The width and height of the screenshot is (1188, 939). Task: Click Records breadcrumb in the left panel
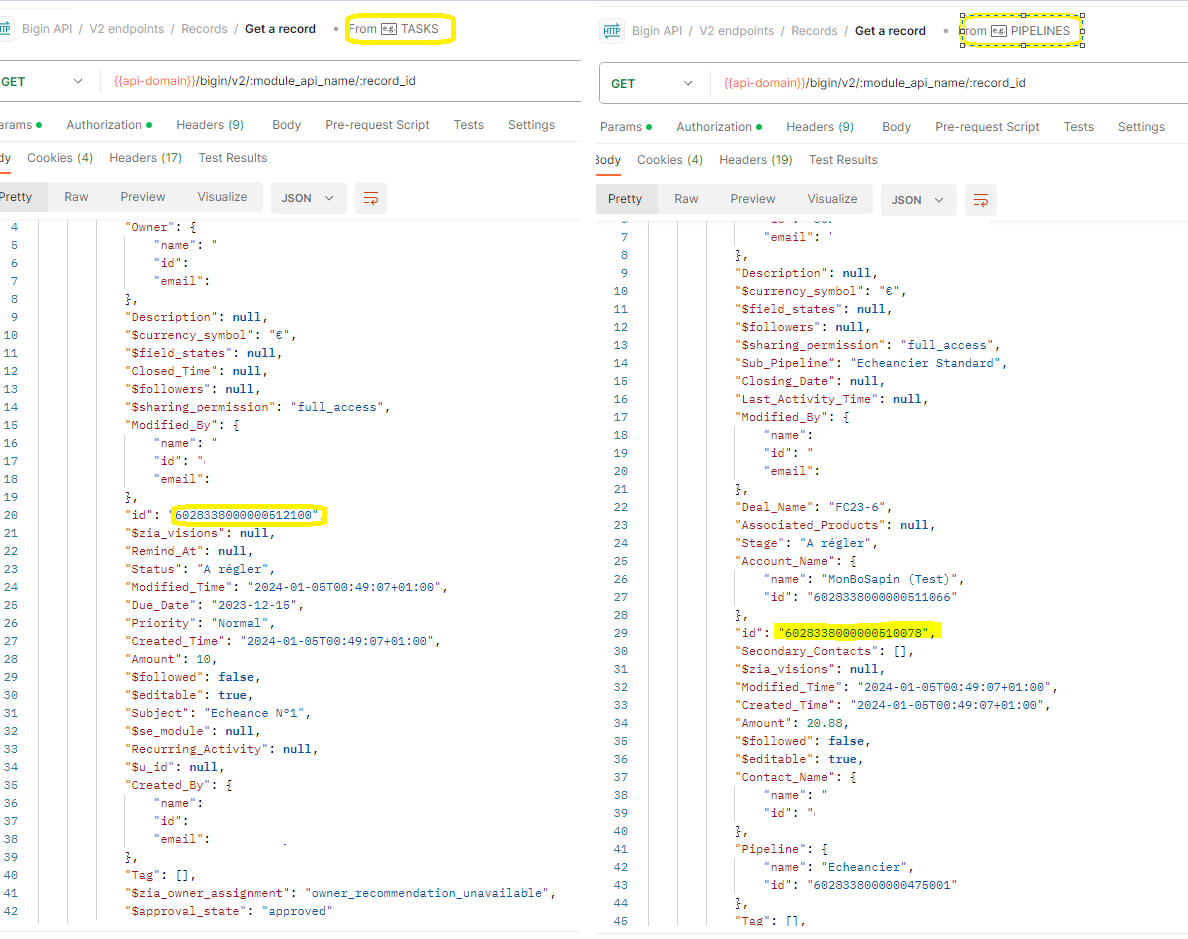click(x=204, y=29)
